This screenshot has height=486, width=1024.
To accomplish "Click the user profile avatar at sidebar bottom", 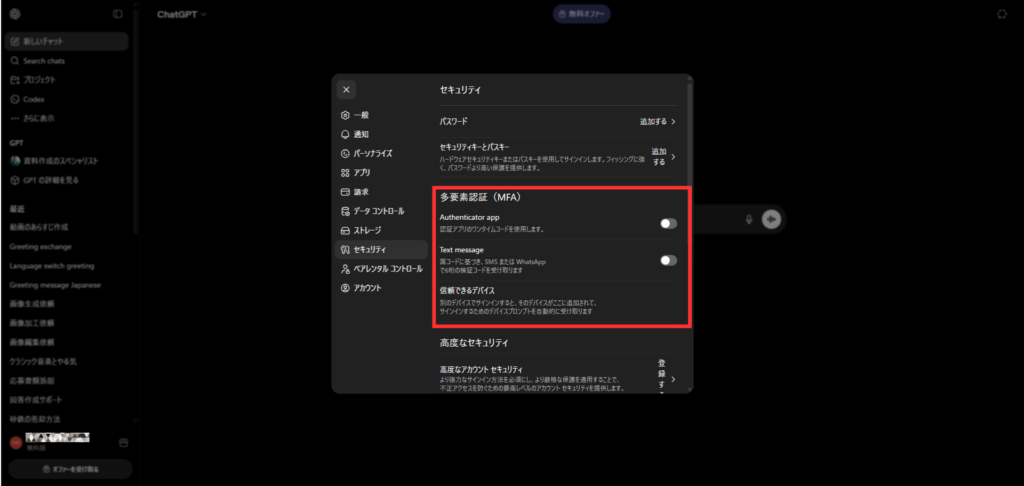I will 16,442.
